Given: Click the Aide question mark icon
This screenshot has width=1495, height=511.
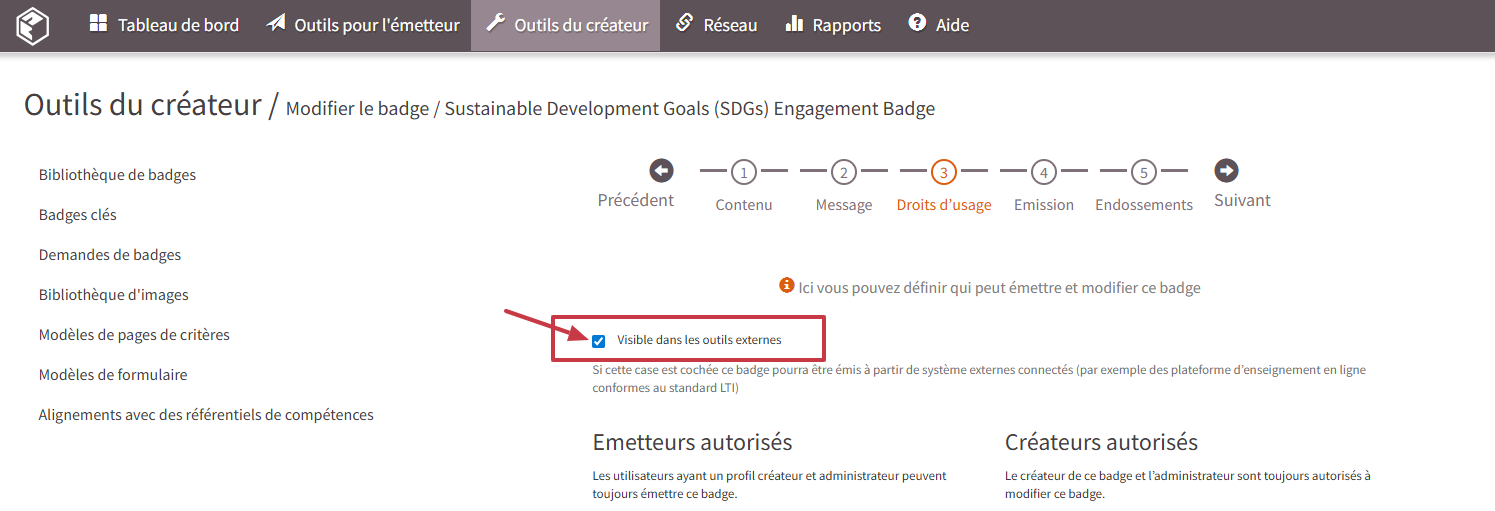Looking at the screenshot, I should [x=917, y=23].
